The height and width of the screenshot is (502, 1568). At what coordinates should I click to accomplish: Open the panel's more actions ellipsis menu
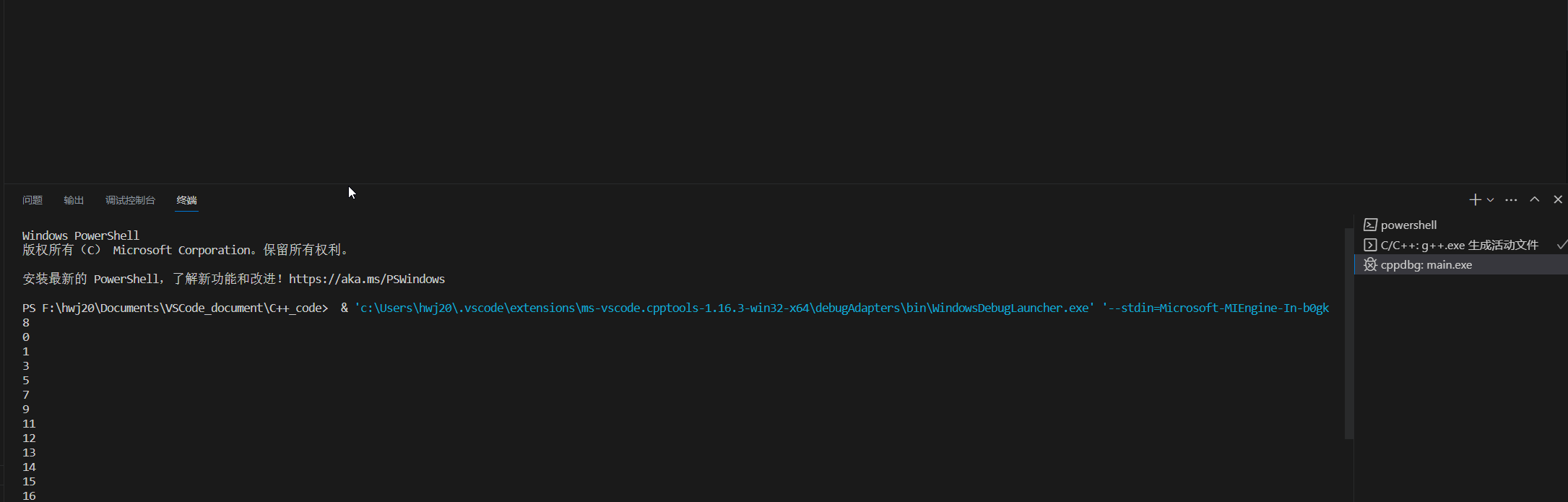[x=1511, y=200]
